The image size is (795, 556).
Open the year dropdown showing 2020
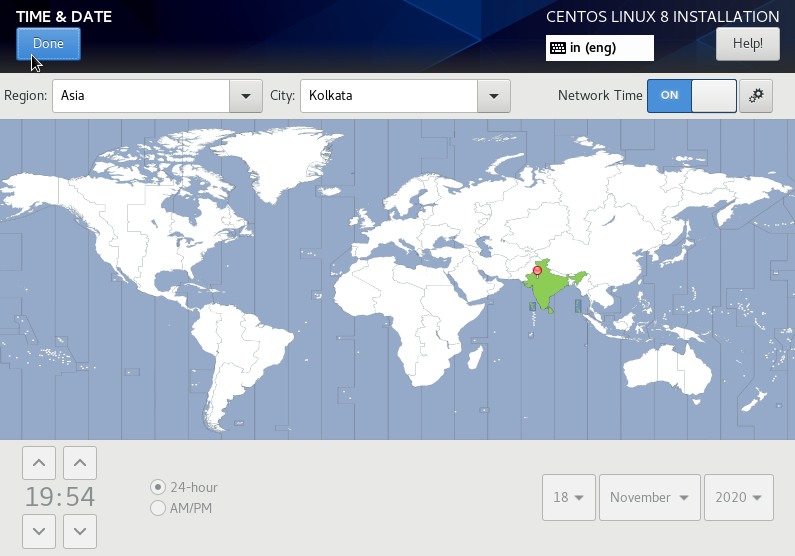pyautogui.click(x=739, y=497)
